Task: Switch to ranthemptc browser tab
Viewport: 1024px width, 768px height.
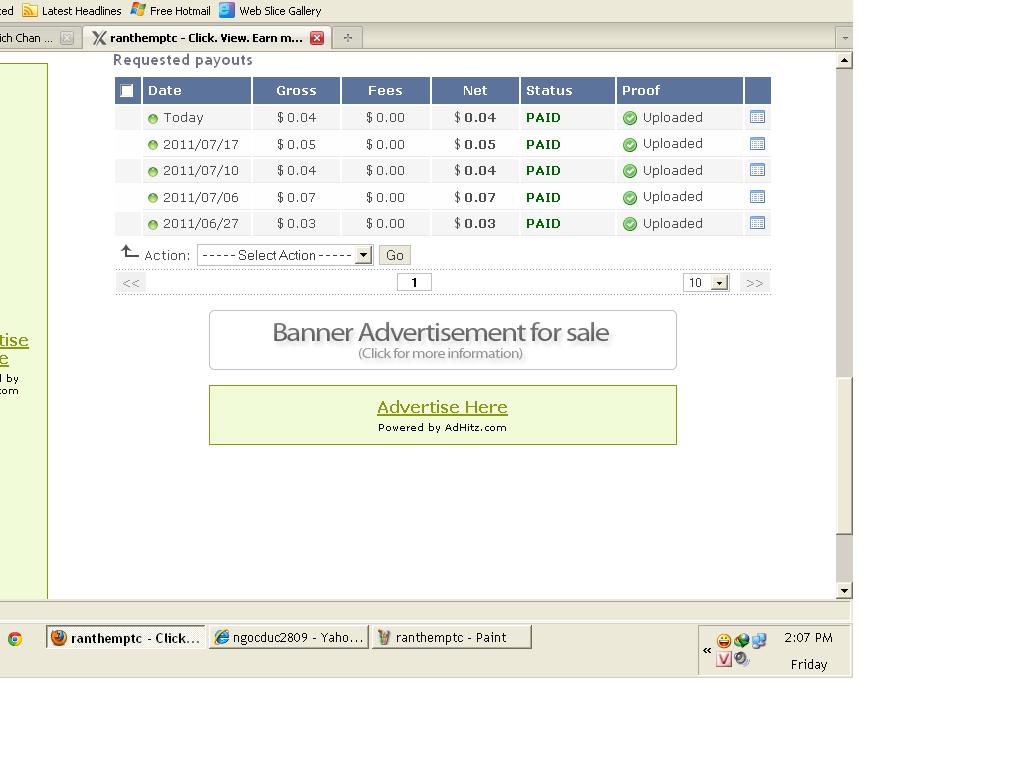Action: click(x=206, y=38)
